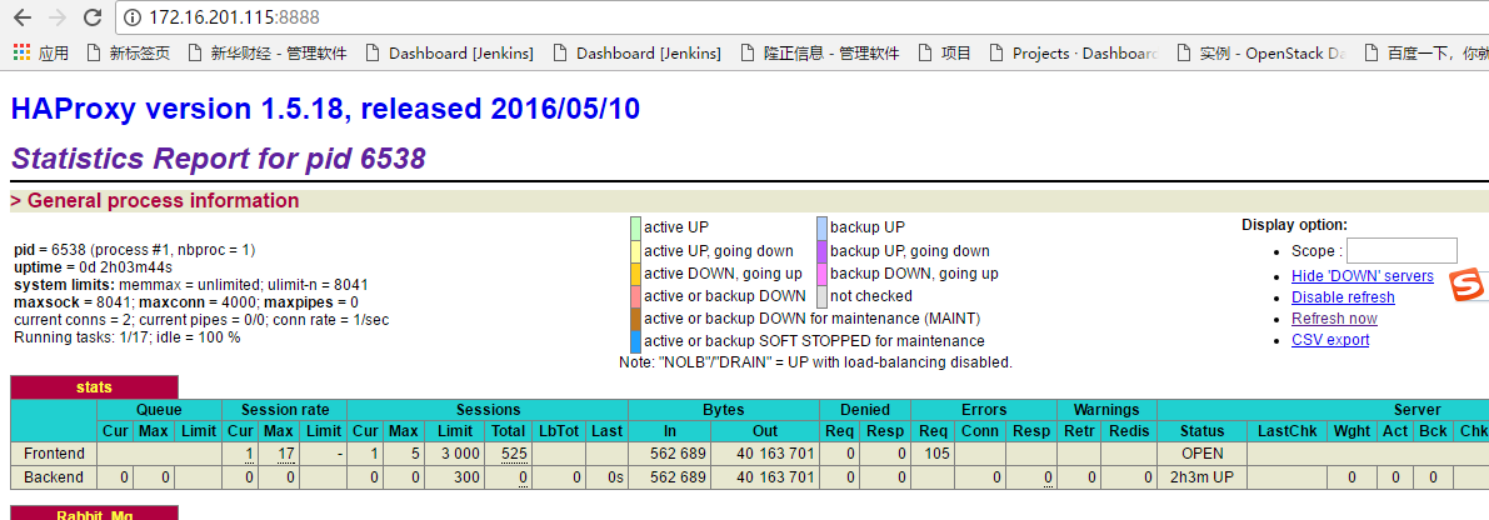The width and height of the screenshot is (1489, 520).
Task: Click the Frontend status OPEN cell
Action: pos(1202,453)
